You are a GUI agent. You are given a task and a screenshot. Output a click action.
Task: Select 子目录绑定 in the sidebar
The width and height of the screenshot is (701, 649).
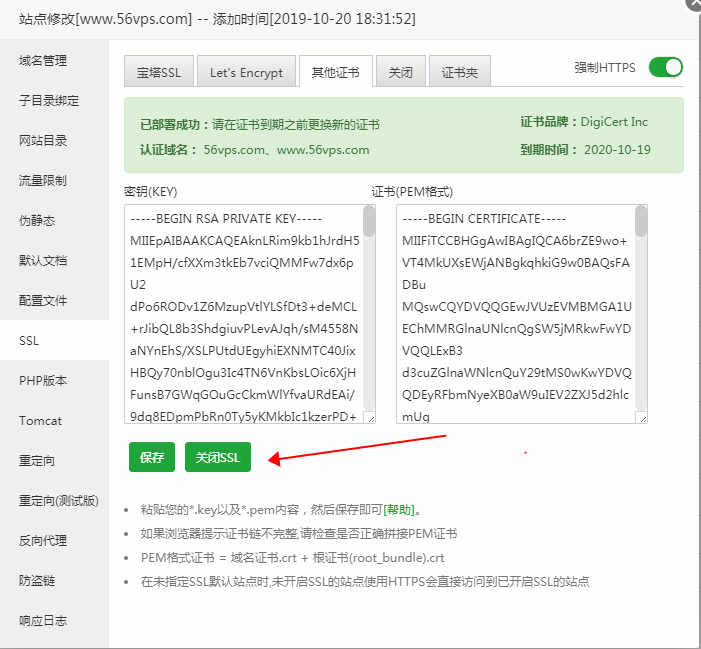(49, 100)
